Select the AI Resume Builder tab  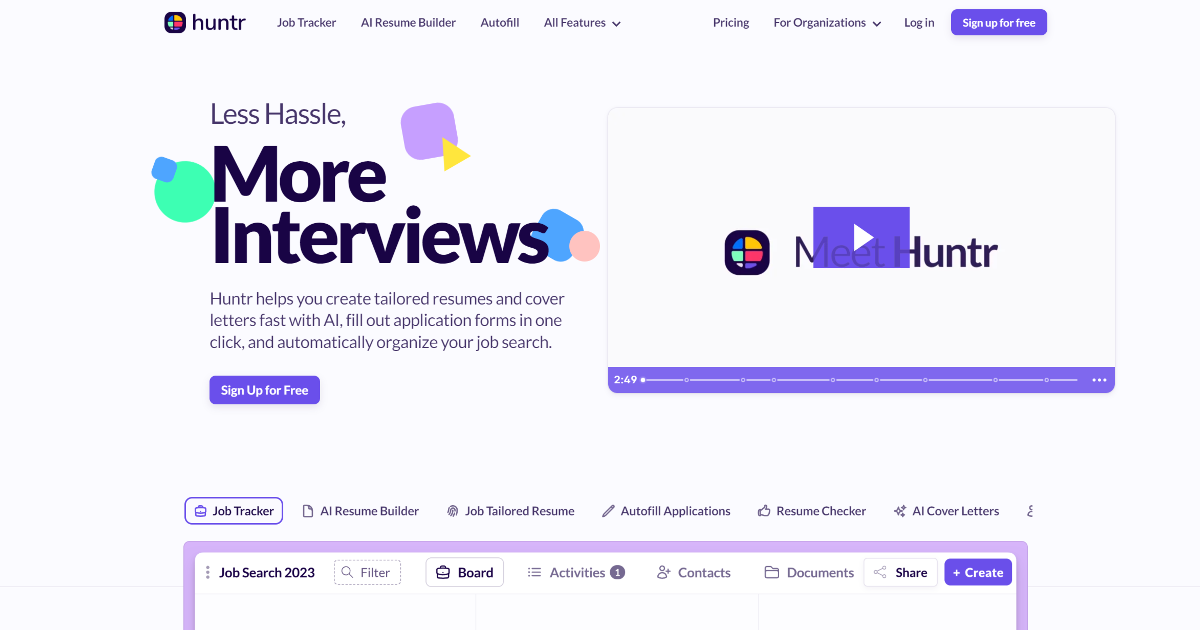pyautogui.click(x=361, y=510)
